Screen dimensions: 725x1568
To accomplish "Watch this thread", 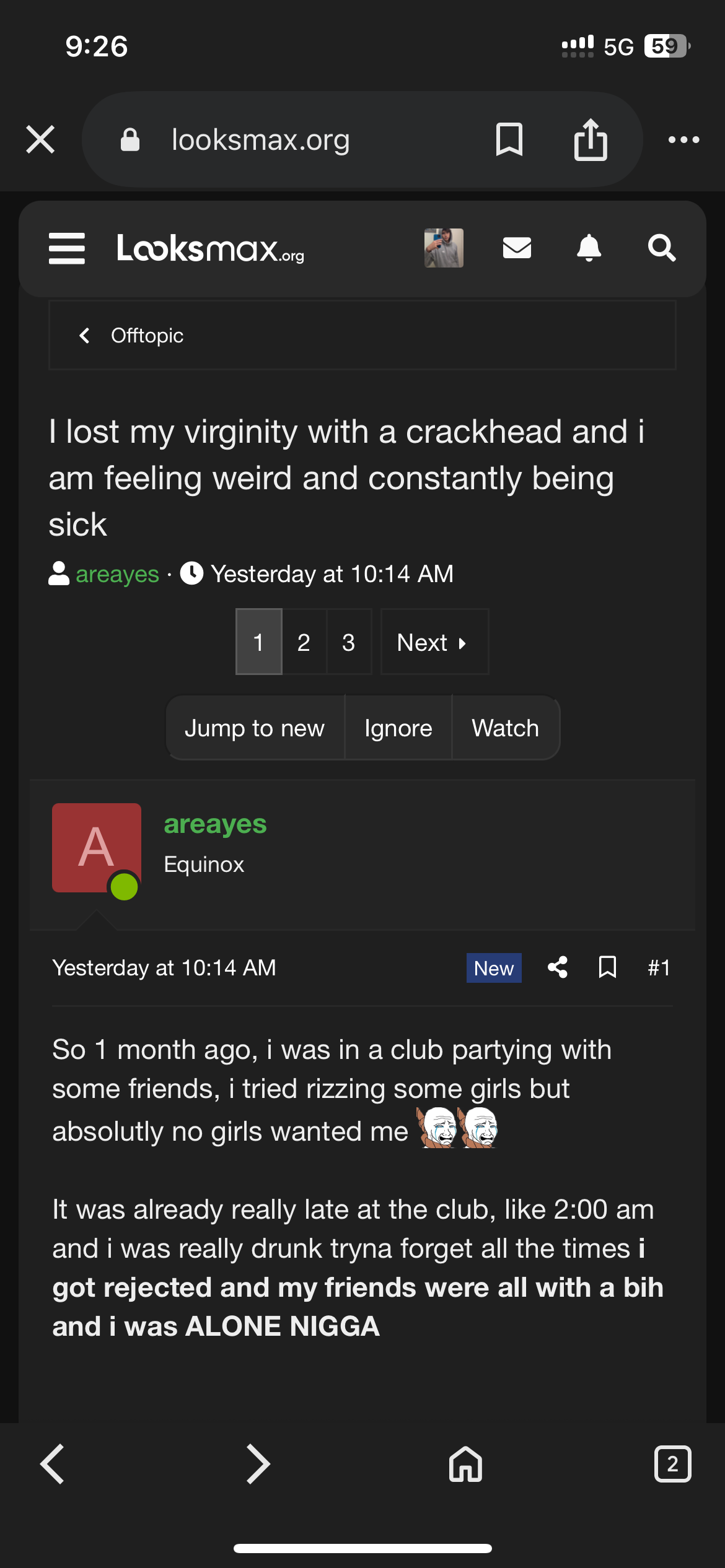I will 506,728.
